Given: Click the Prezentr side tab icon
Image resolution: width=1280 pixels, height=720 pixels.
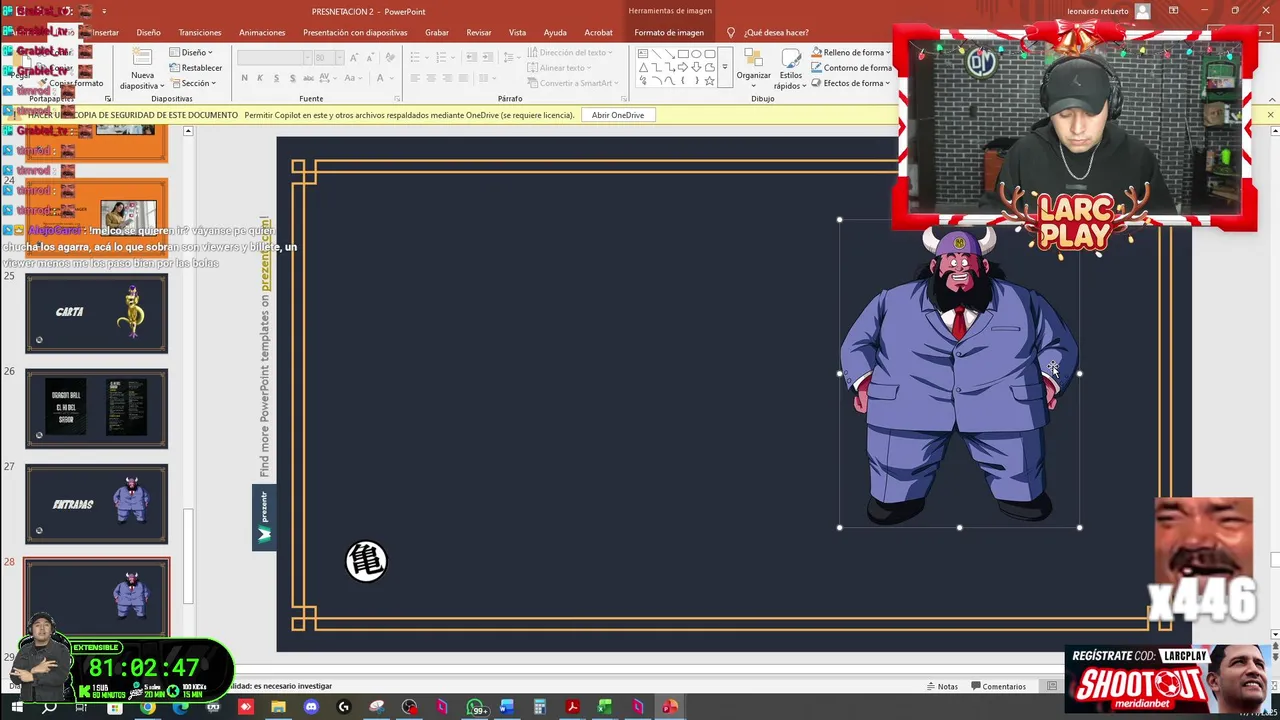Looking at the screenshot, I should pyautogui.click(x=264, y=517).
